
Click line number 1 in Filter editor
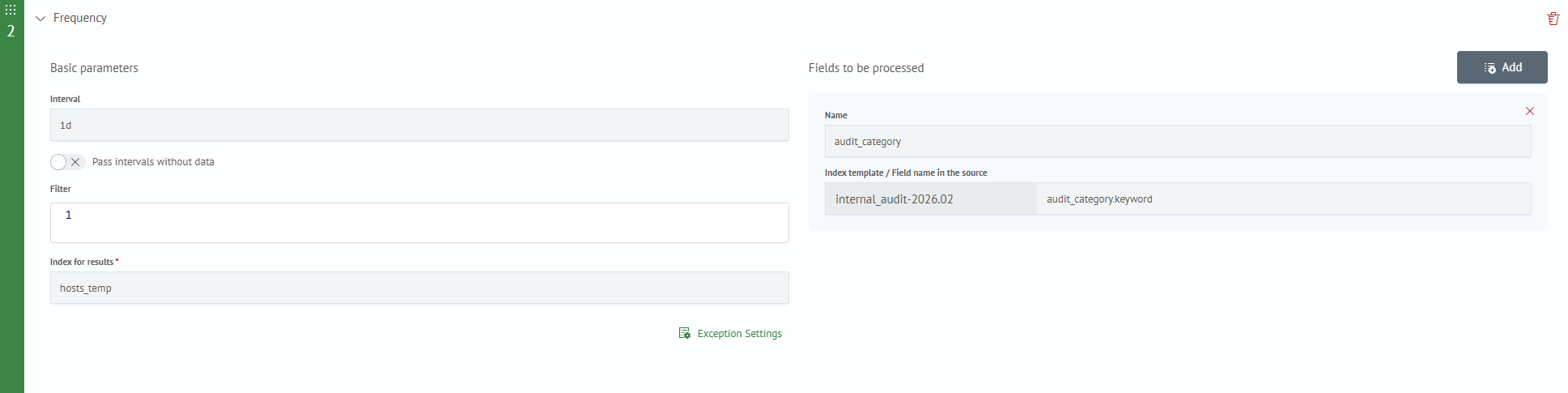tap(69, 216)
